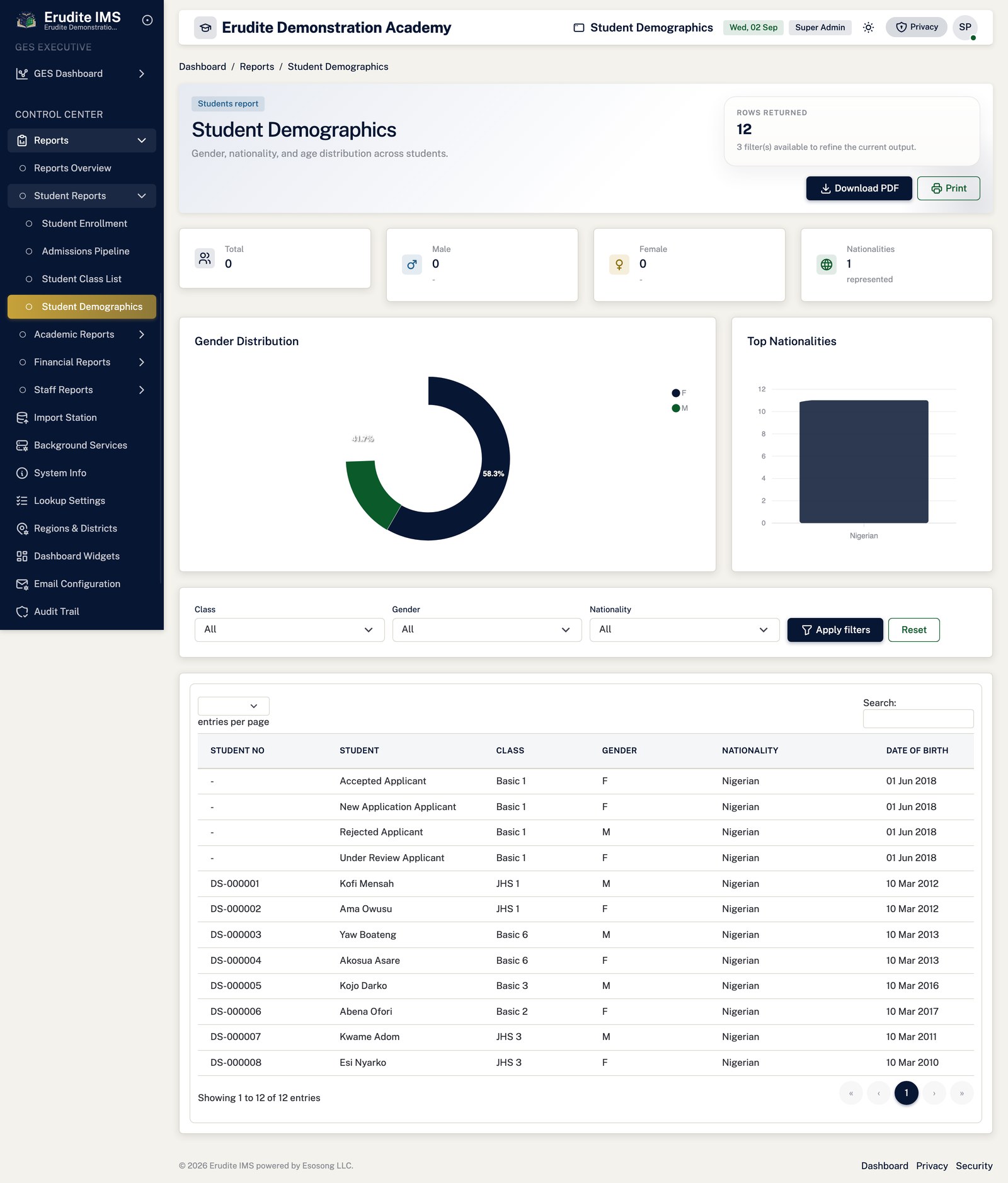Click the sidebar collapse target icon
This screenshot has height=1183, width=1008.
click(147, 20)
